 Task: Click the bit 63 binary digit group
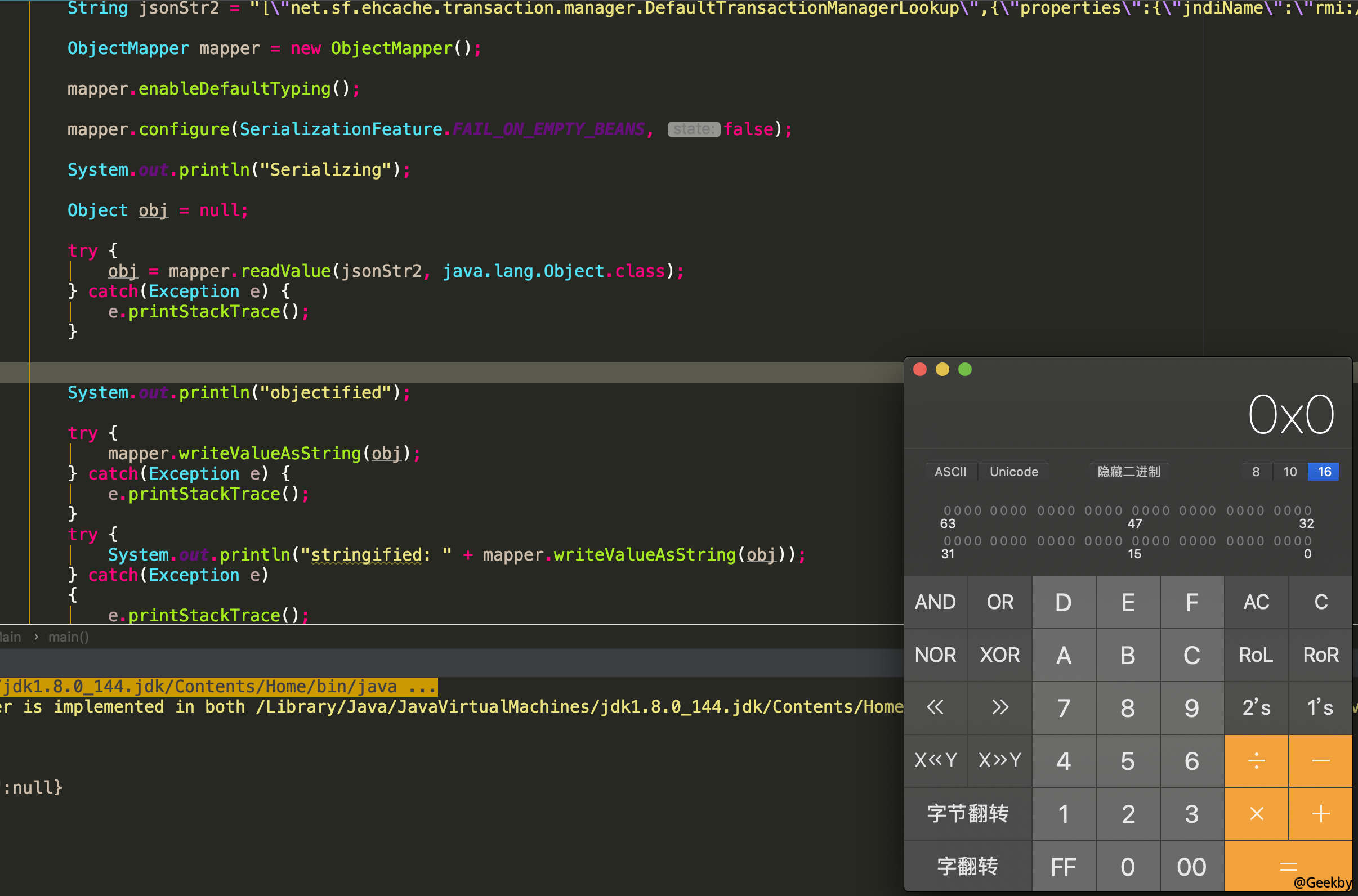(x=963, y=510)
